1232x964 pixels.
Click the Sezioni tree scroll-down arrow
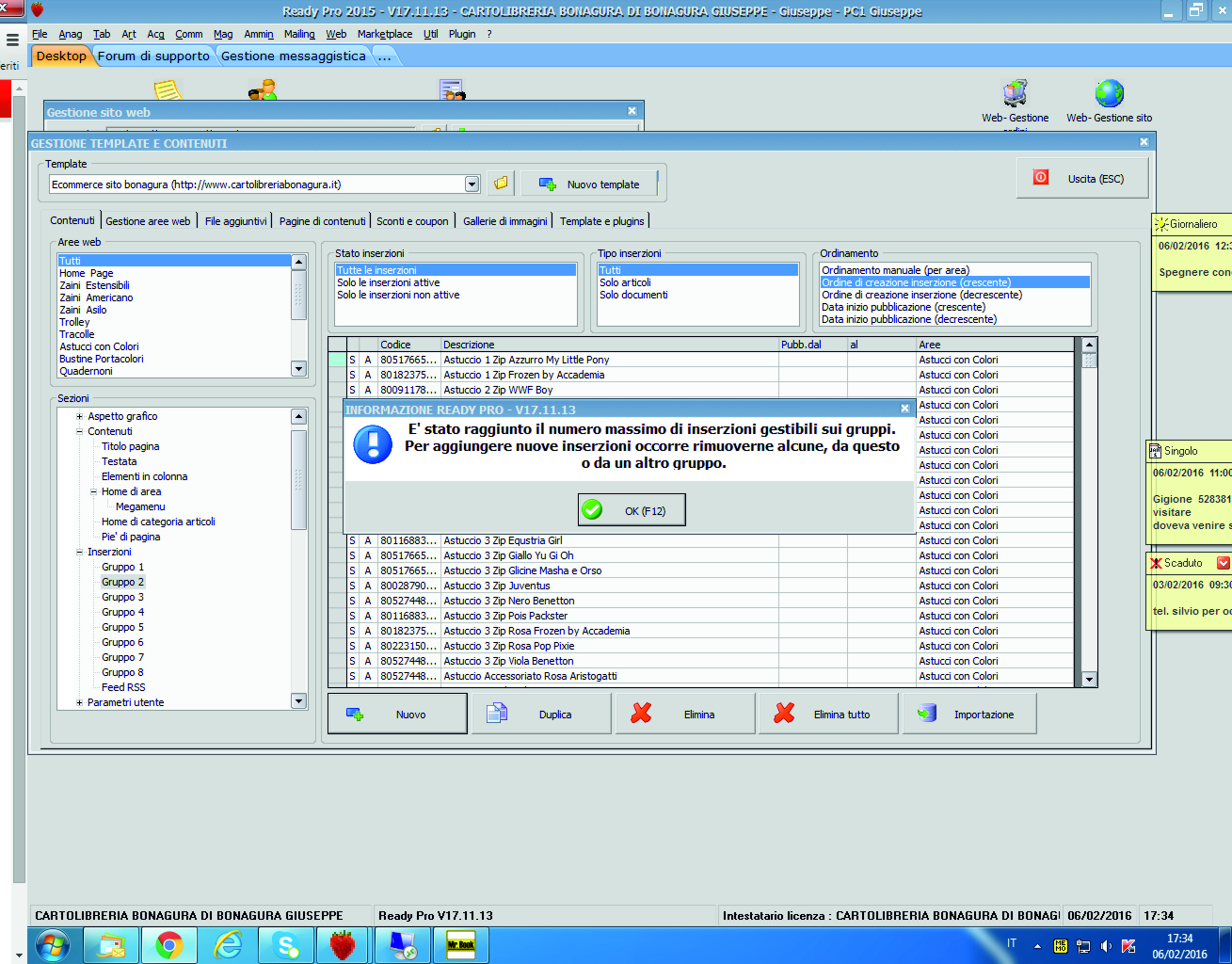tap(298, 700)
